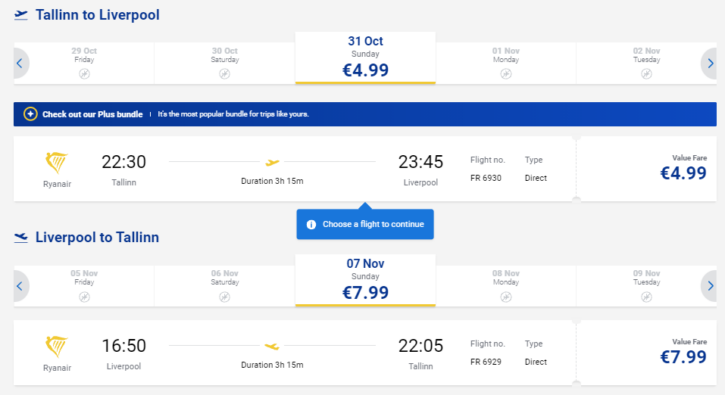The width and height of the screenshot is (725, 395).
Task: Choose the €7.99 Value Fare return flight
Action: (647, 352)
